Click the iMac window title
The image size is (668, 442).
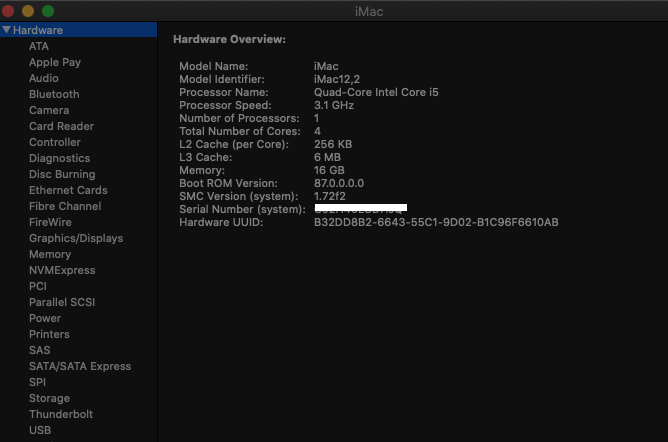369,11
